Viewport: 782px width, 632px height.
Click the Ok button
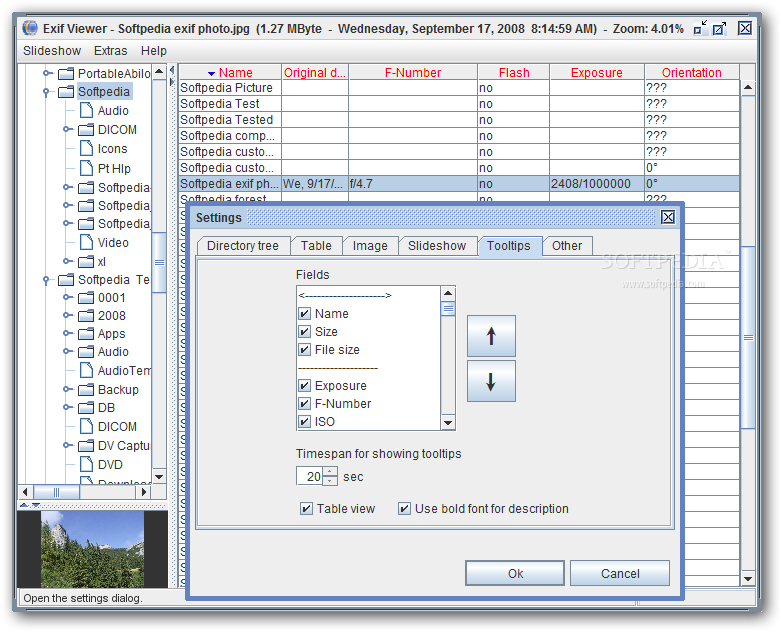515,574
